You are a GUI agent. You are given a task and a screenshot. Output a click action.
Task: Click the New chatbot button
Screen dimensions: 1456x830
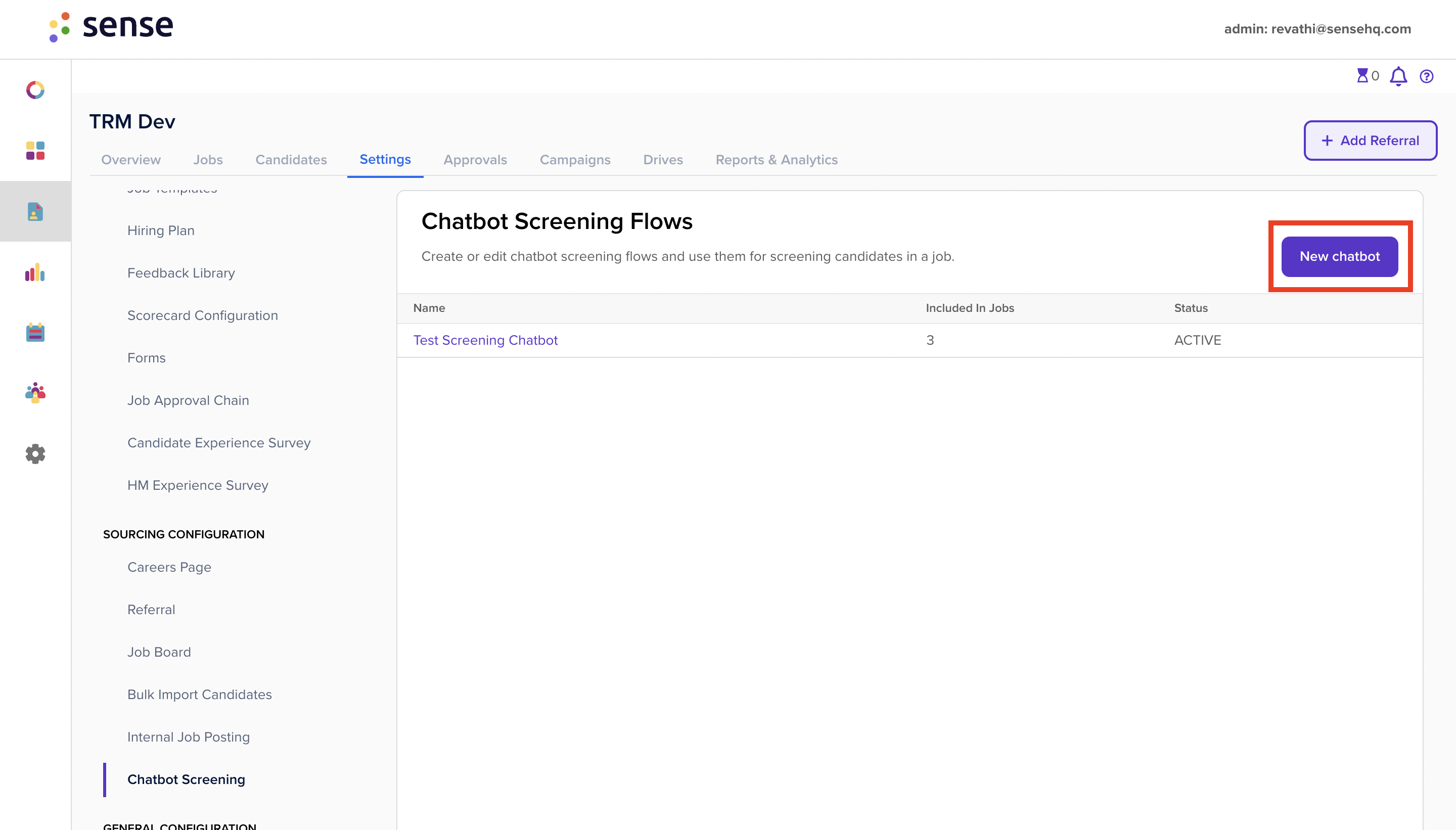click(1340, 256)
